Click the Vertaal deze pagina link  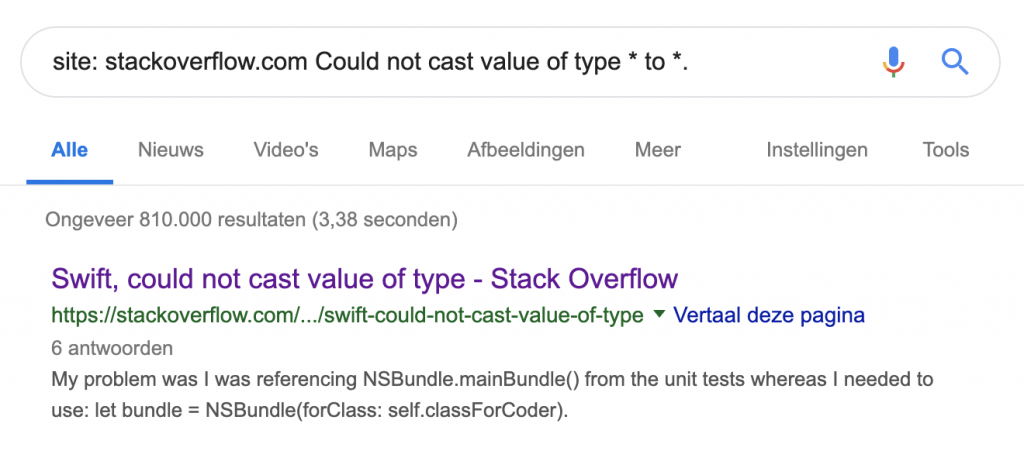coord(769,315)
